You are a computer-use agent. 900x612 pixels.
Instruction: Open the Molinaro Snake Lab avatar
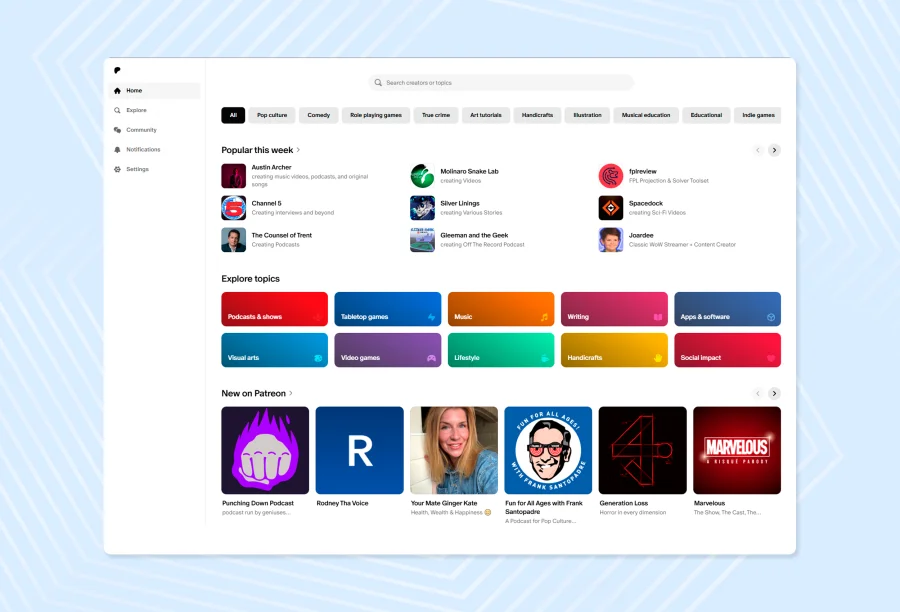(x=422, y=176)
